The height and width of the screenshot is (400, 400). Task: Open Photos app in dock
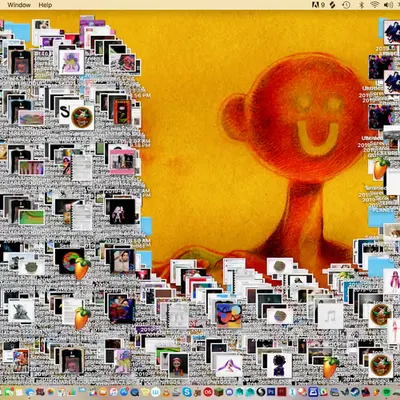(x=51, y=392)
